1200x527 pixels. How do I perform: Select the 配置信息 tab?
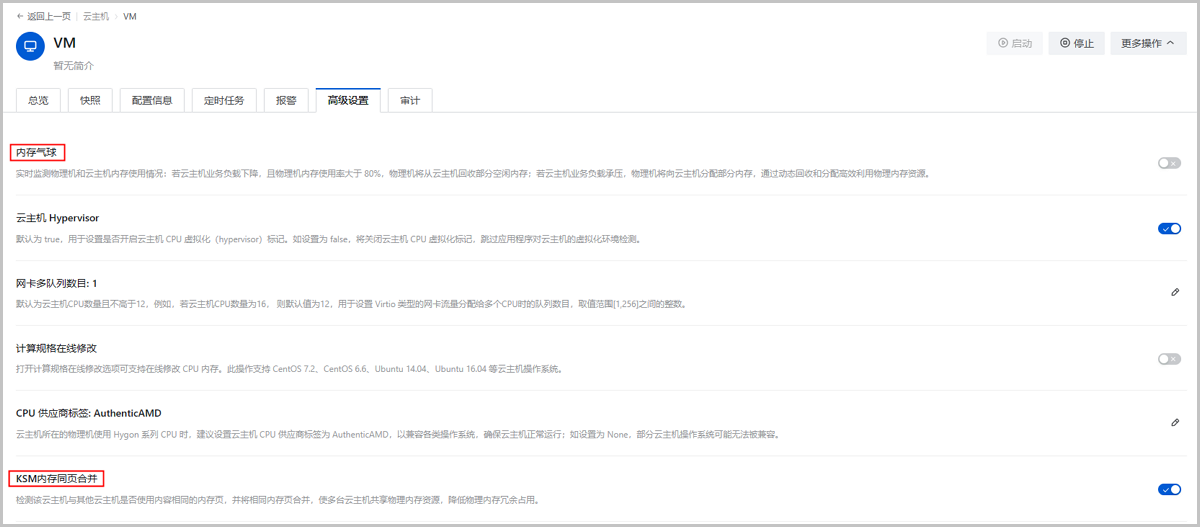[x=152, y=101]
